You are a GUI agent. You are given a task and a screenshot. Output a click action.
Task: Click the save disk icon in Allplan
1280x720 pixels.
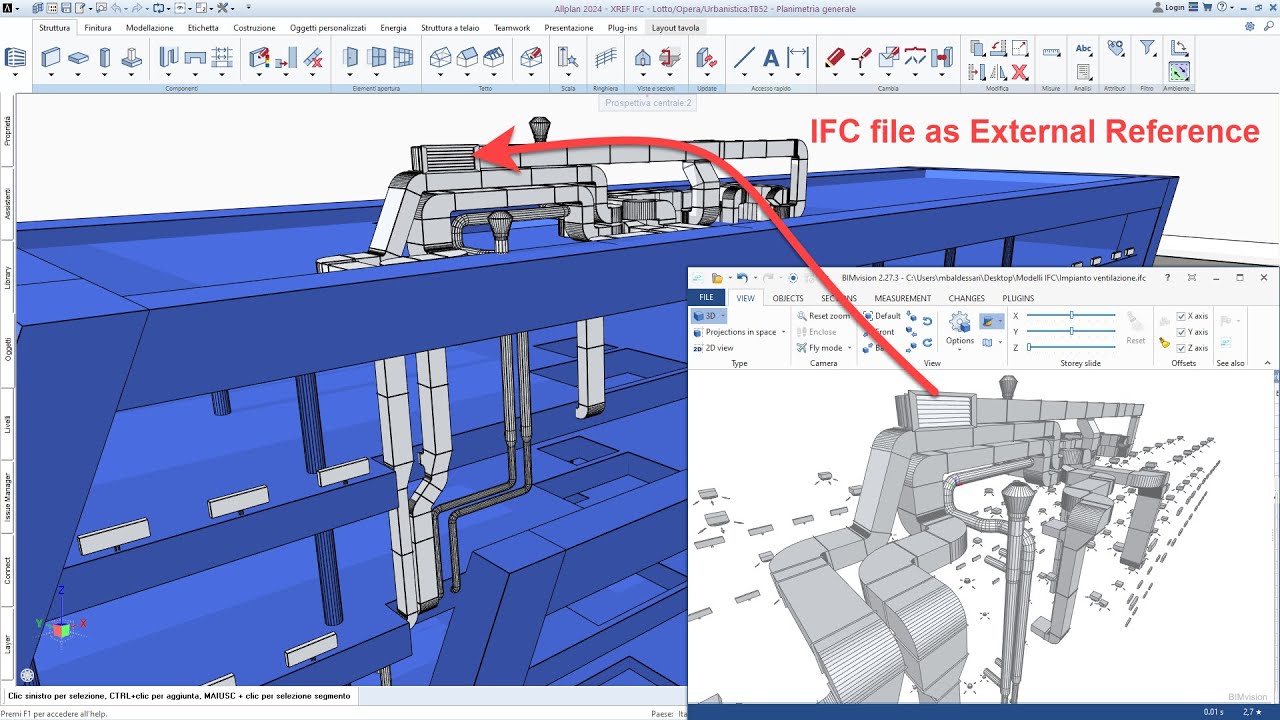coord(64,7)
